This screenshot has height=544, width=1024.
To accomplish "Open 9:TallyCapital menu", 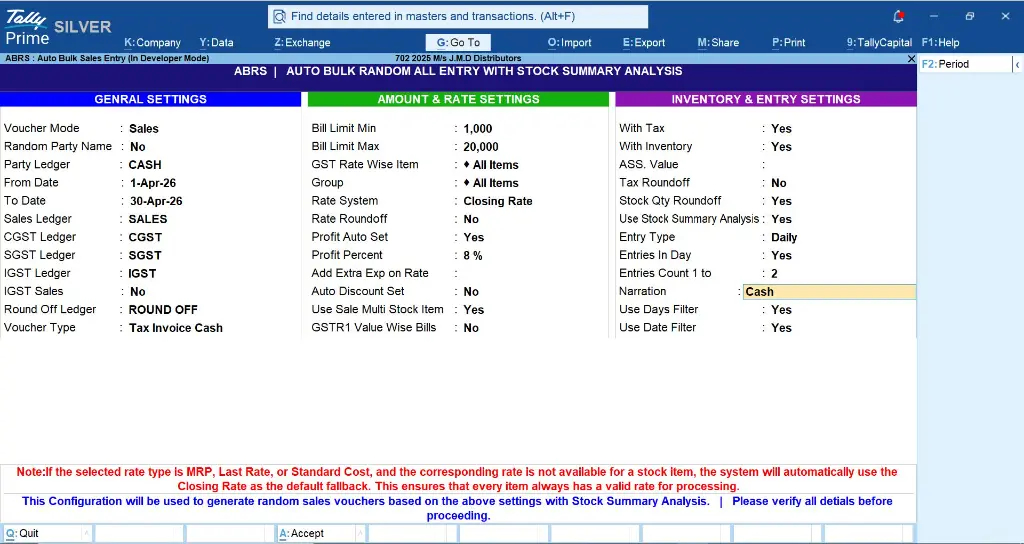I will pos(879,42).
